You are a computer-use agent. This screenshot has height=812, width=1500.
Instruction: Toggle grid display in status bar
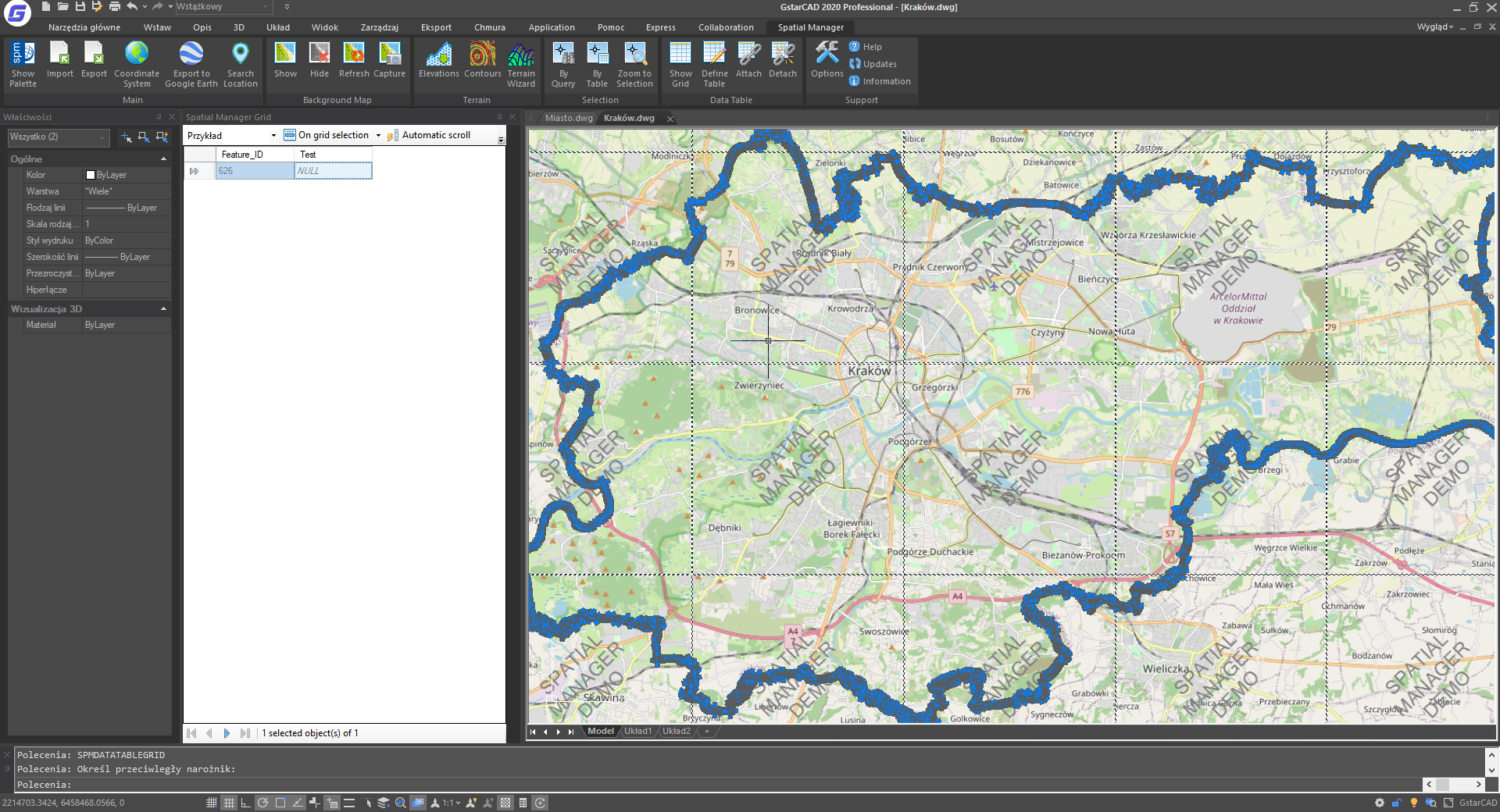tap(229, 803)
